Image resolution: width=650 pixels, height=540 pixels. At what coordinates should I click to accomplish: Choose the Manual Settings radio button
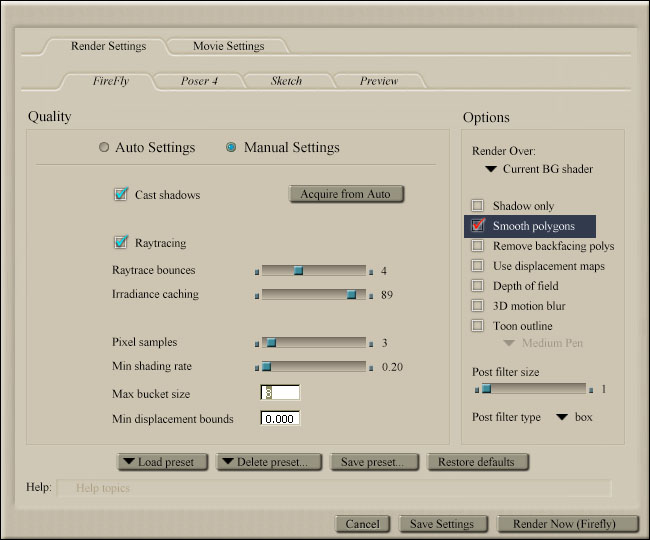click(232, 148)
